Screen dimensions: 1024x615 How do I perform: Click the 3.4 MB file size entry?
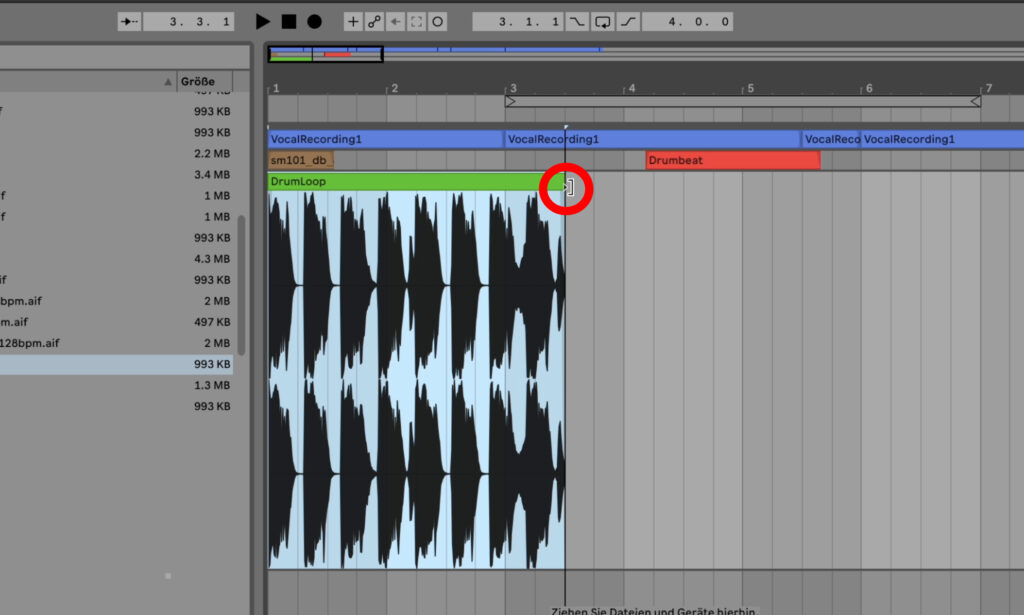212,174
